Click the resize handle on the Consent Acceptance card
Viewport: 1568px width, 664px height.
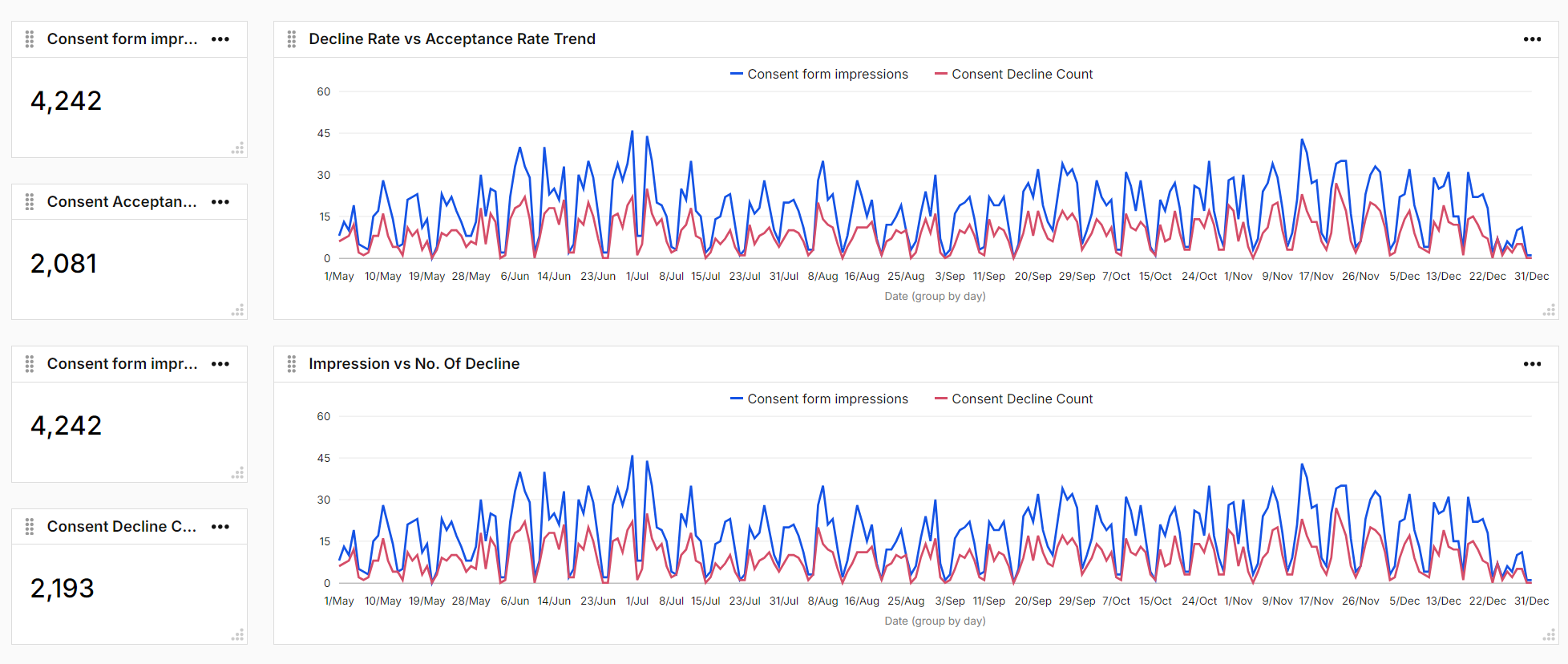[238, 311]
